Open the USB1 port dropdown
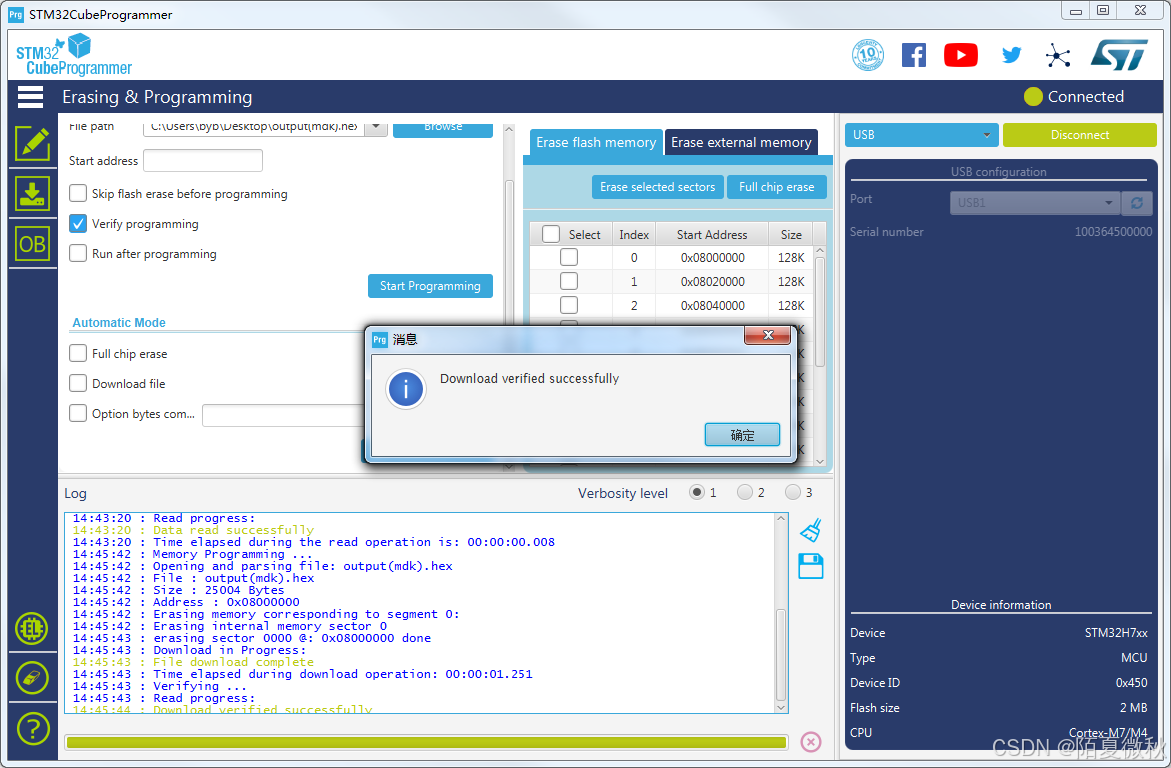Viewport: 1171px width, 768px height. pos(1034,202)
